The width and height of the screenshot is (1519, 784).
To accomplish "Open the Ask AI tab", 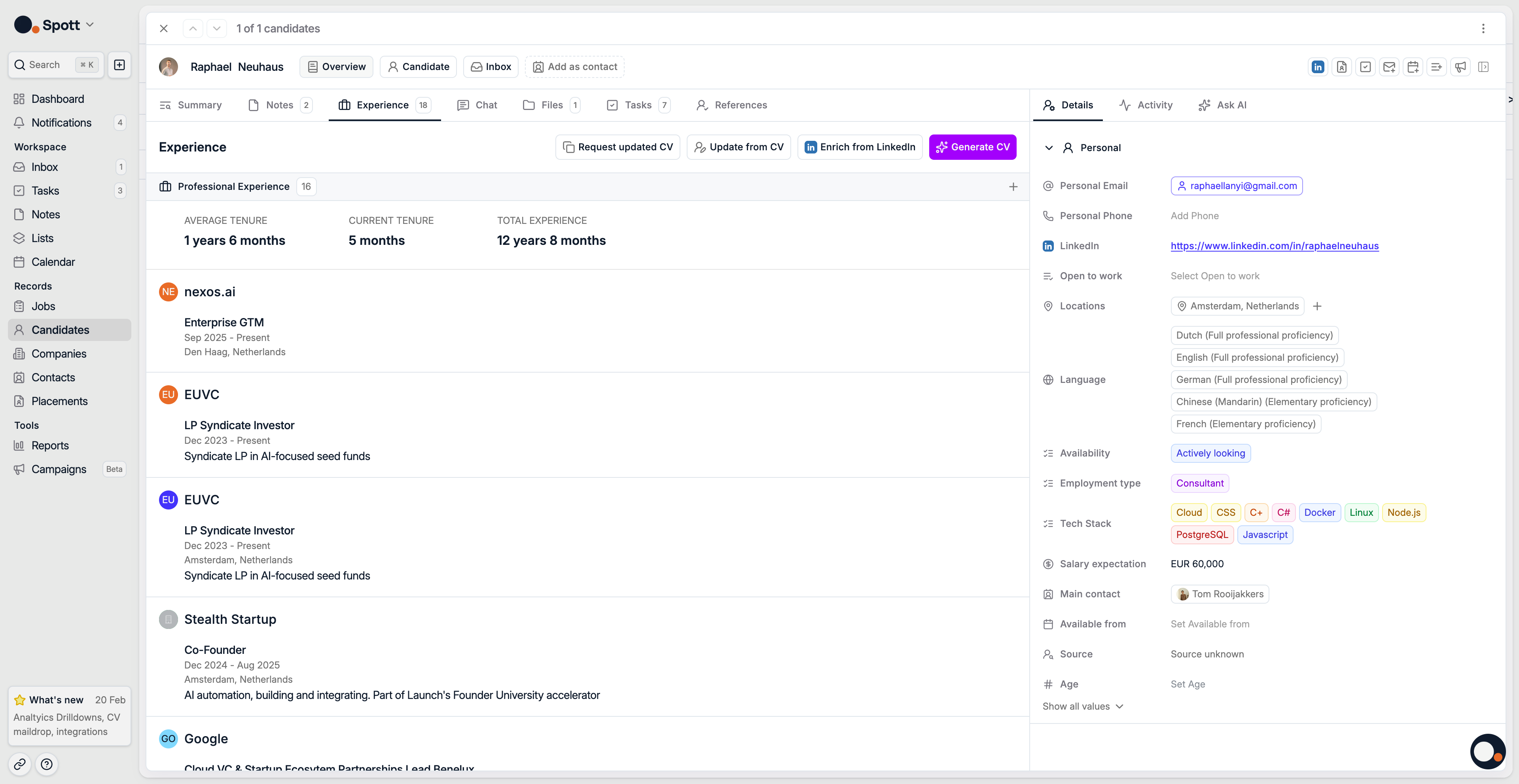I will [x=1222, y=105].
